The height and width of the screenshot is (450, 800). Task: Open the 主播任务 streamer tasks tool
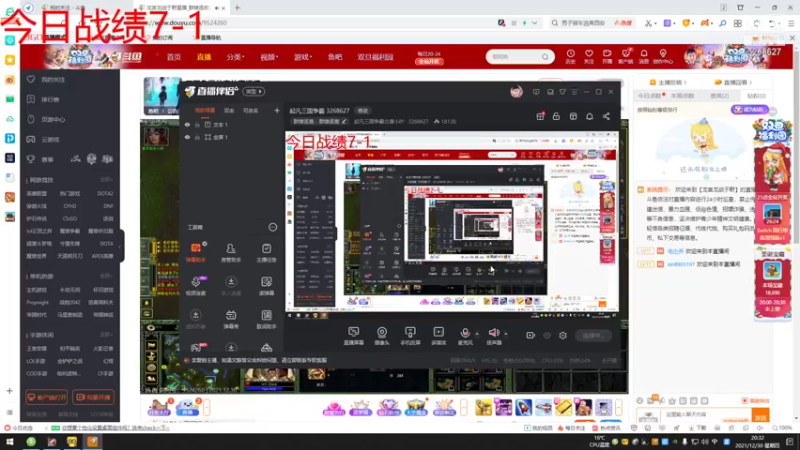click(266, 252)
